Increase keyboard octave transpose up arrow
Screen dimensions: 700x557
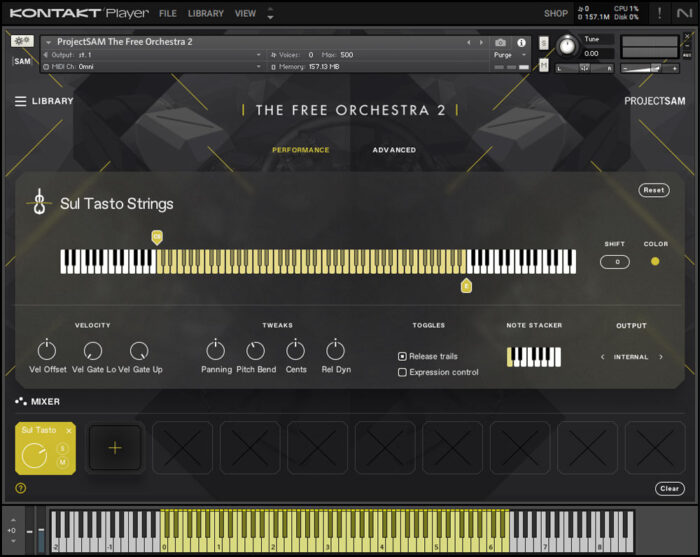pyautogui.click(x=13, y=520)
